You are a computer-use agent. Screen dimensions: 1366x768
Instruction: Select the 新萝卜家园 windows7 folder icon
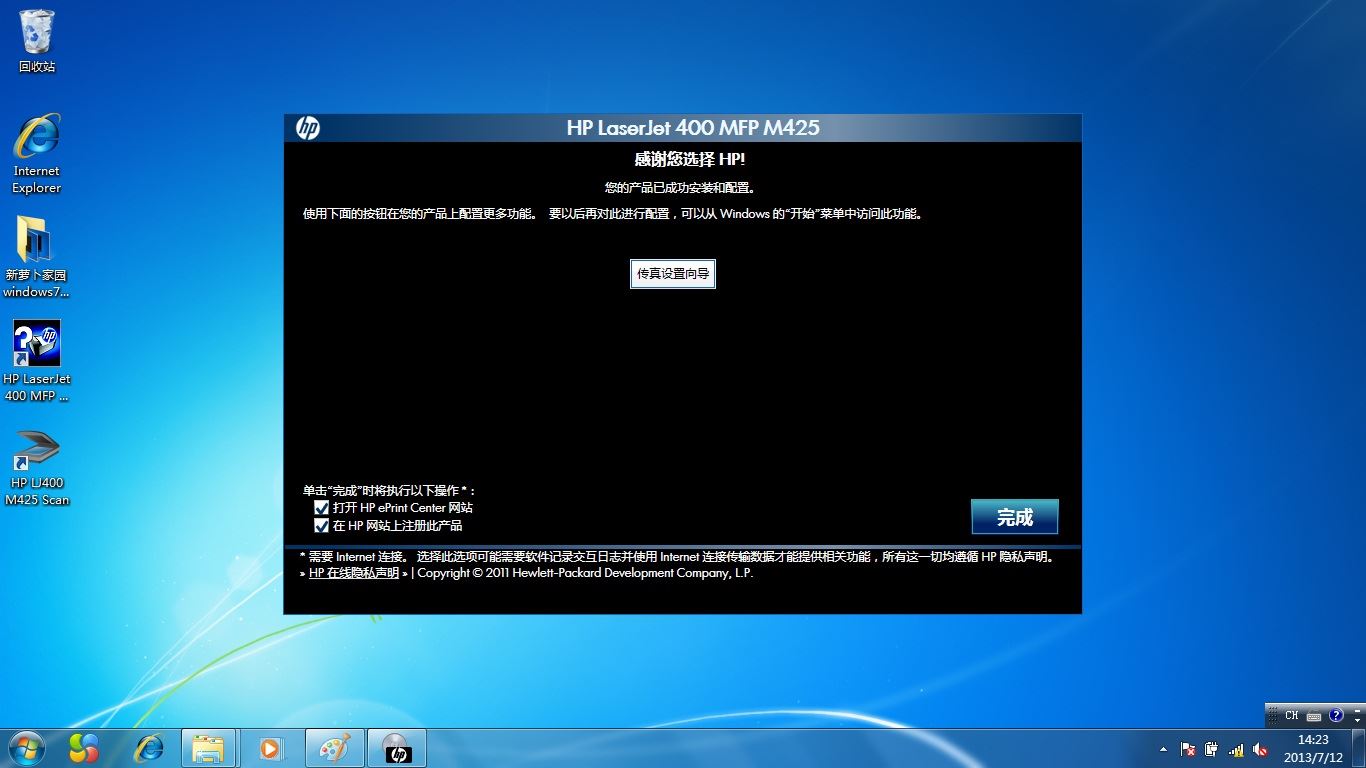coord(37,258)
